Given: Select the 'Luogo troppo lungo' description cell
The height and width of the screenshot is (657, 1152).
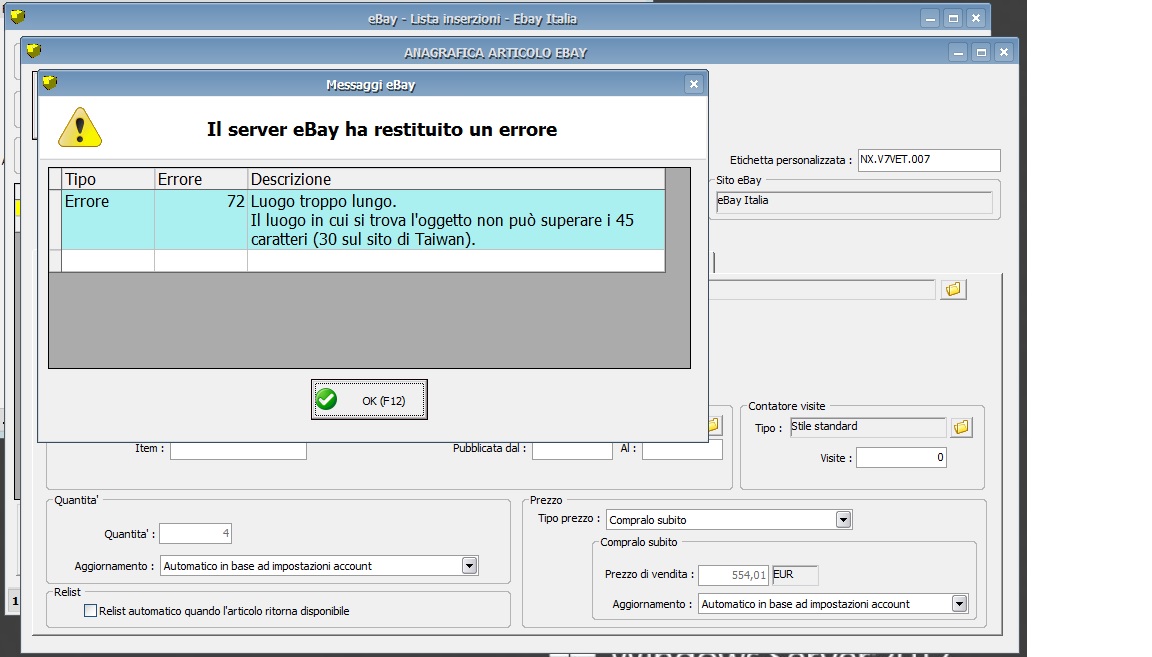Looking at the screenshot, I should pyautogui.click(x=456, y=220).
